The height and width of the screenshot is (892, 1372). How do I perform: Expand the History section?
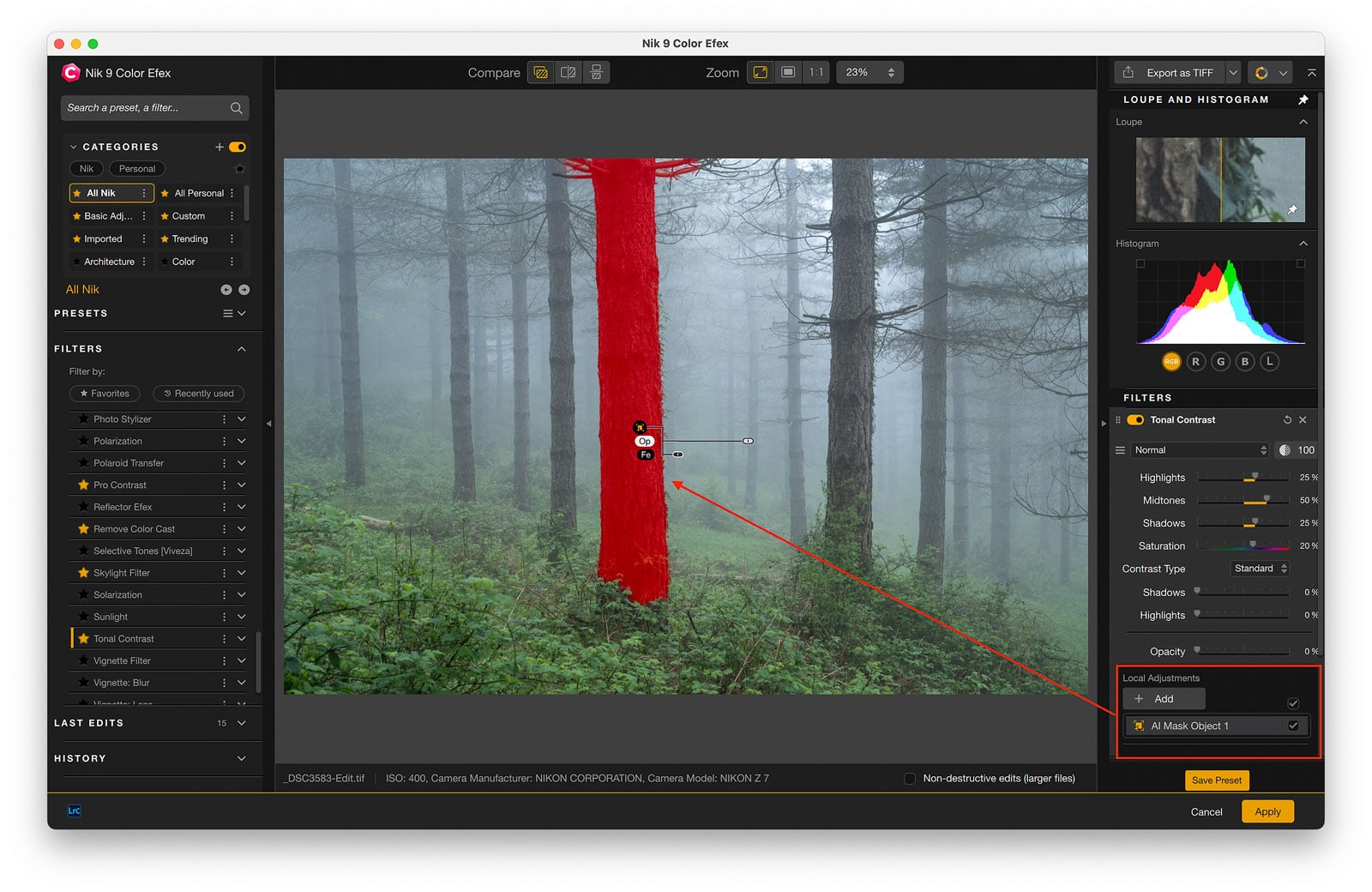pyautogui.click(x=242, y=758)
